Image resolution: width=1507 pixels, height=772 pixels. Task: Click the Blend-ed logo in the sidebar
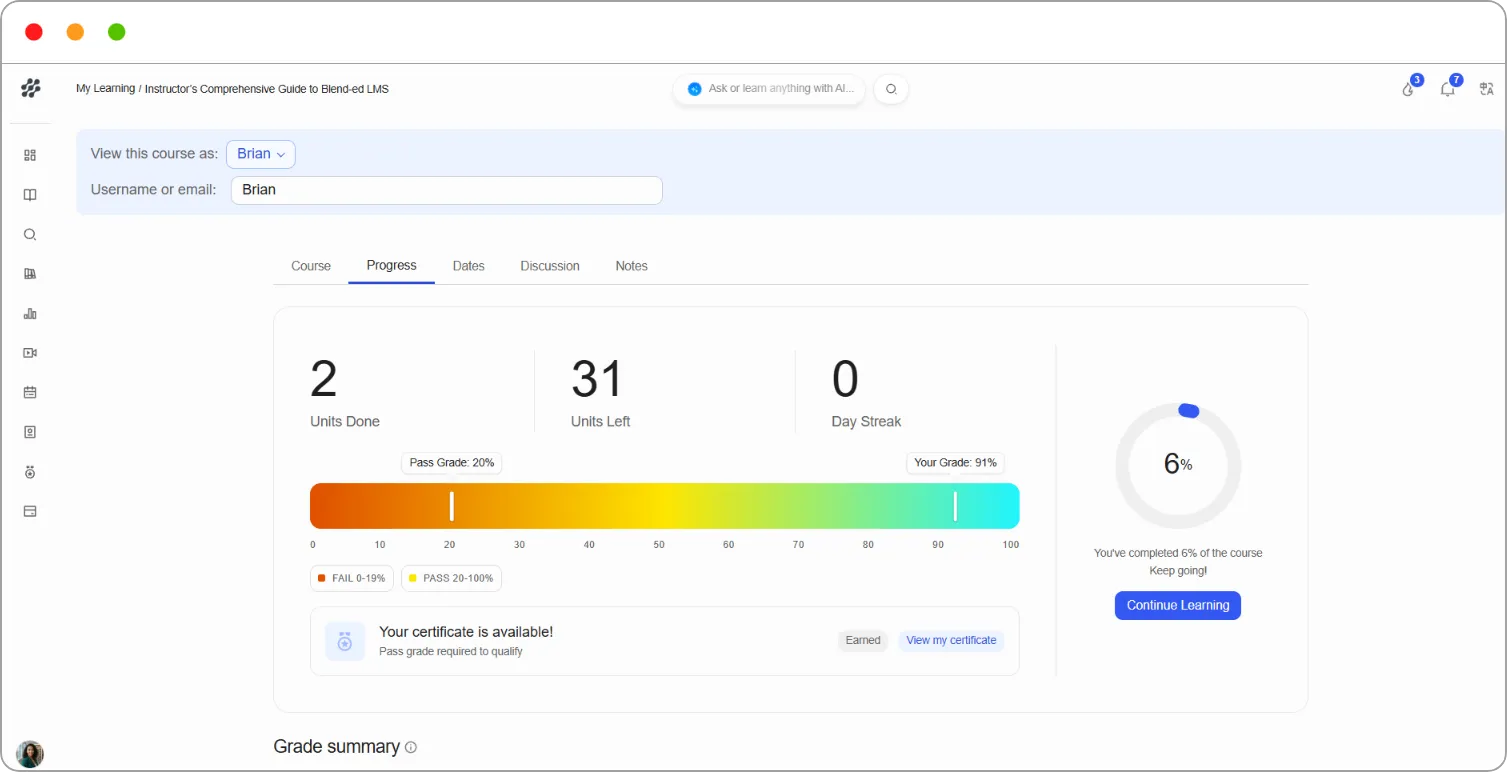tap(31, 88)
